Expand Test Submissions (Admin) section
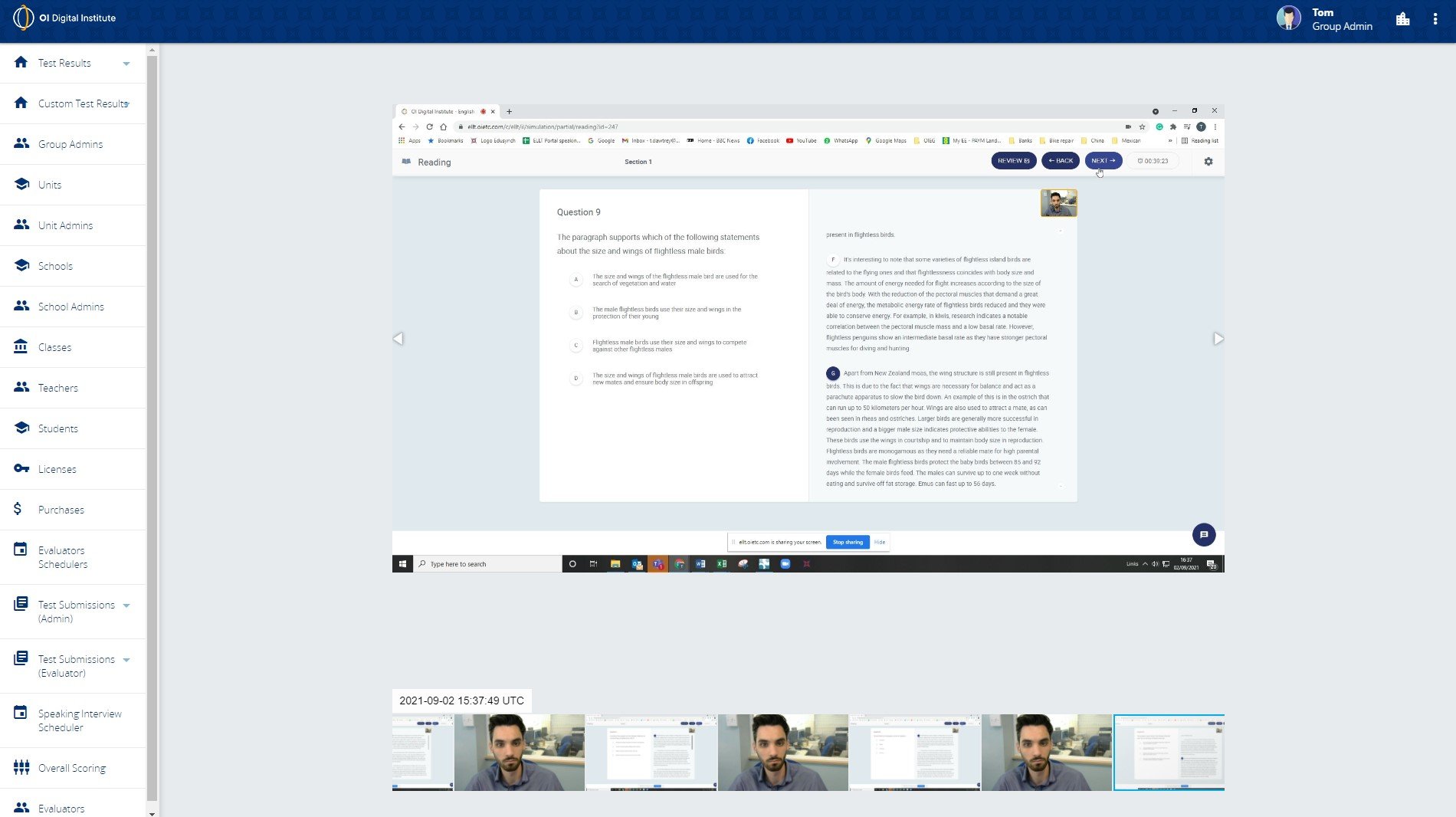Image resolution: width=1456 pixels, height=817 pixels. 127,604
